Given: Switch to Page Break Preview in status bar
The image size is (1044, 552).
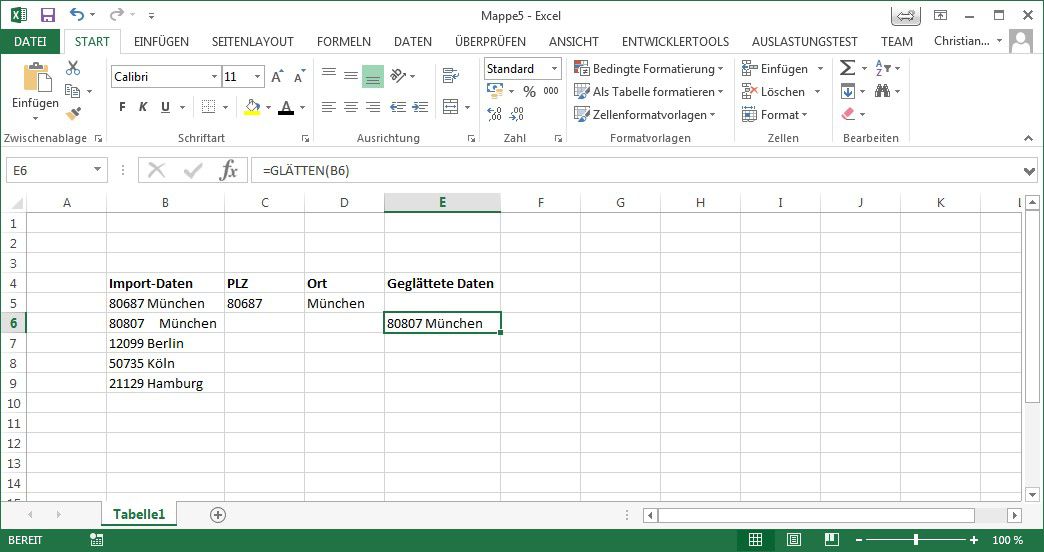Looking at the screenshot, I should [x=831, y=539].
